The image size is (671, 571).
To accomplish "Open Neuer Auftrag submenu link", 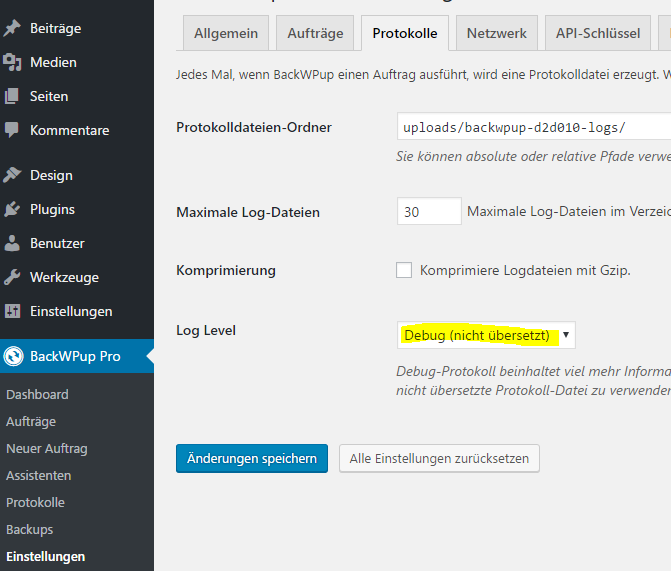I will tap(47, 449).
